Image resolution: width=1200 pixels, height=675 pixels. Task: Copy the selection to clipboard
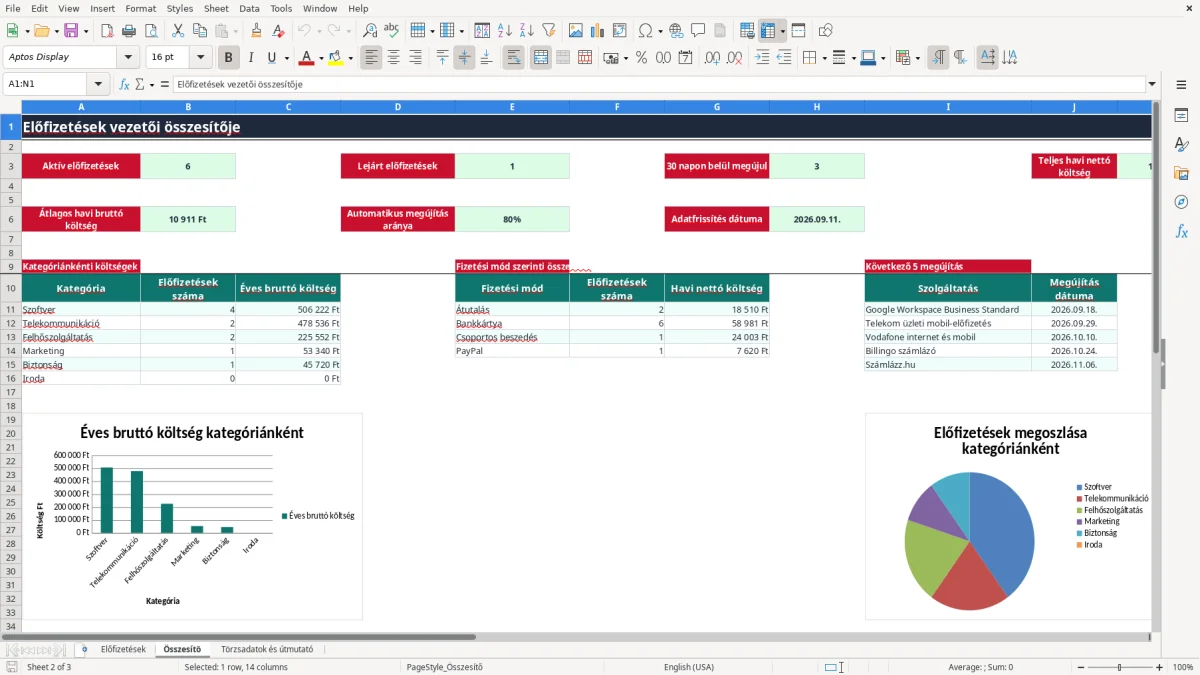click(199, 31)
